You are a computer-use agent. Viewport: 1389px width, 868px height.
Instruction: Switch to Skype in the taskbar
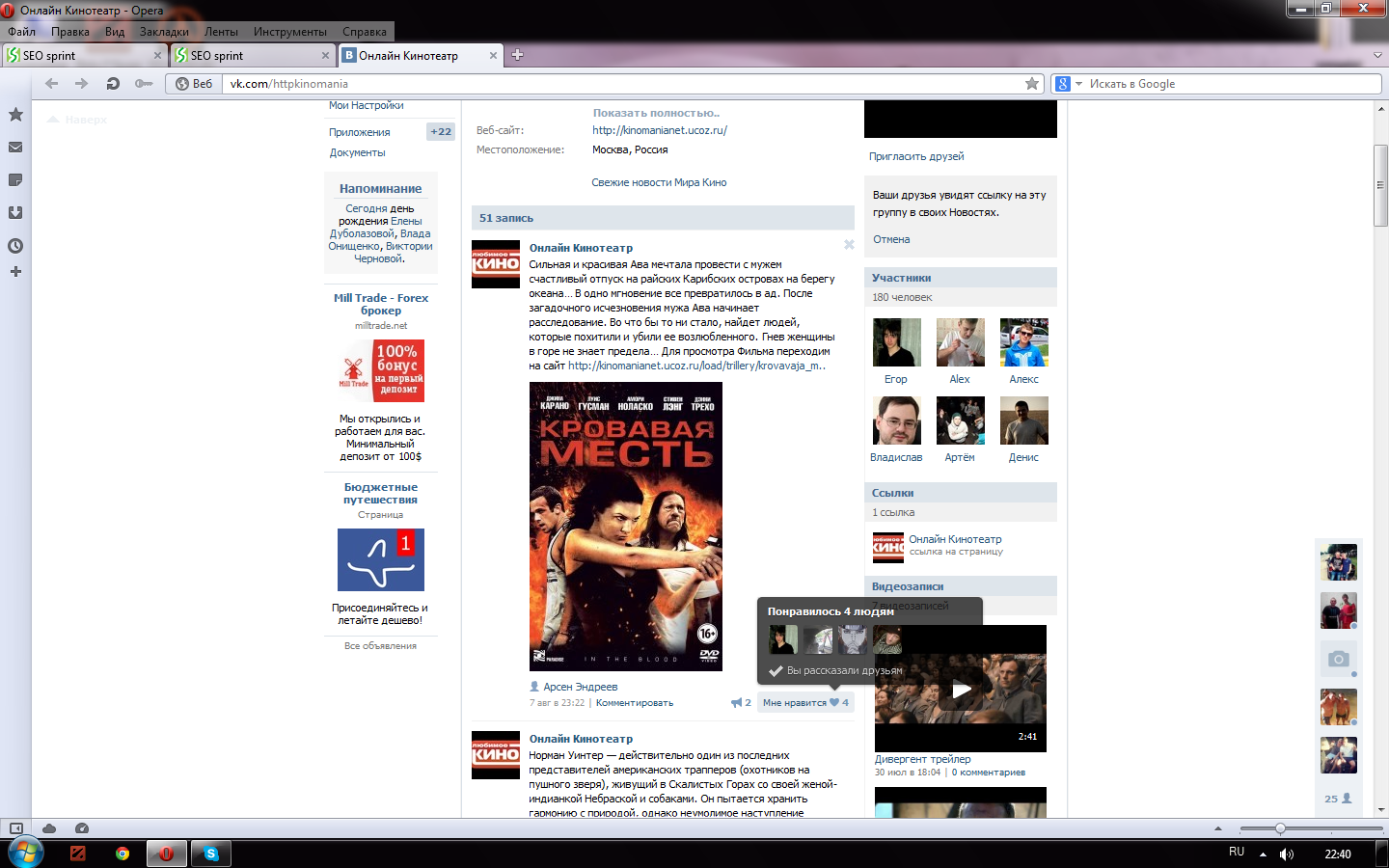tap(211, 854)
